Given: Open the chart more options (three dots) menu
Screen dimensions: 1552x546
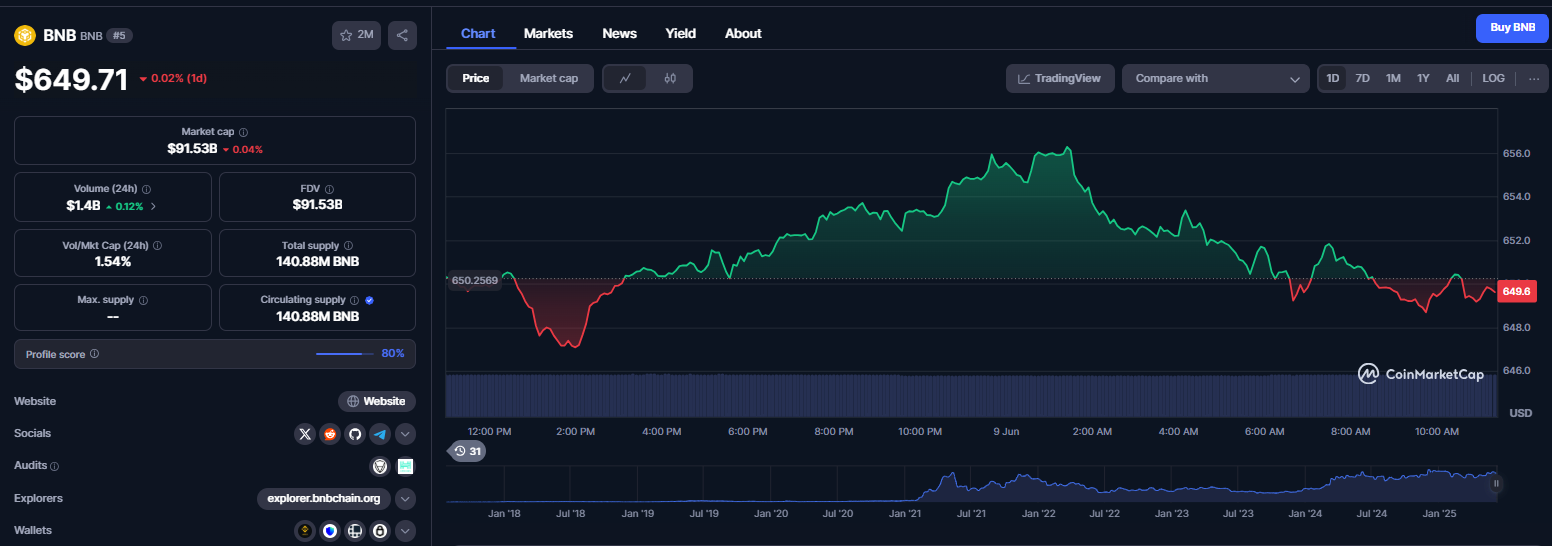Looking at the screenshot, I should 1534,78.
